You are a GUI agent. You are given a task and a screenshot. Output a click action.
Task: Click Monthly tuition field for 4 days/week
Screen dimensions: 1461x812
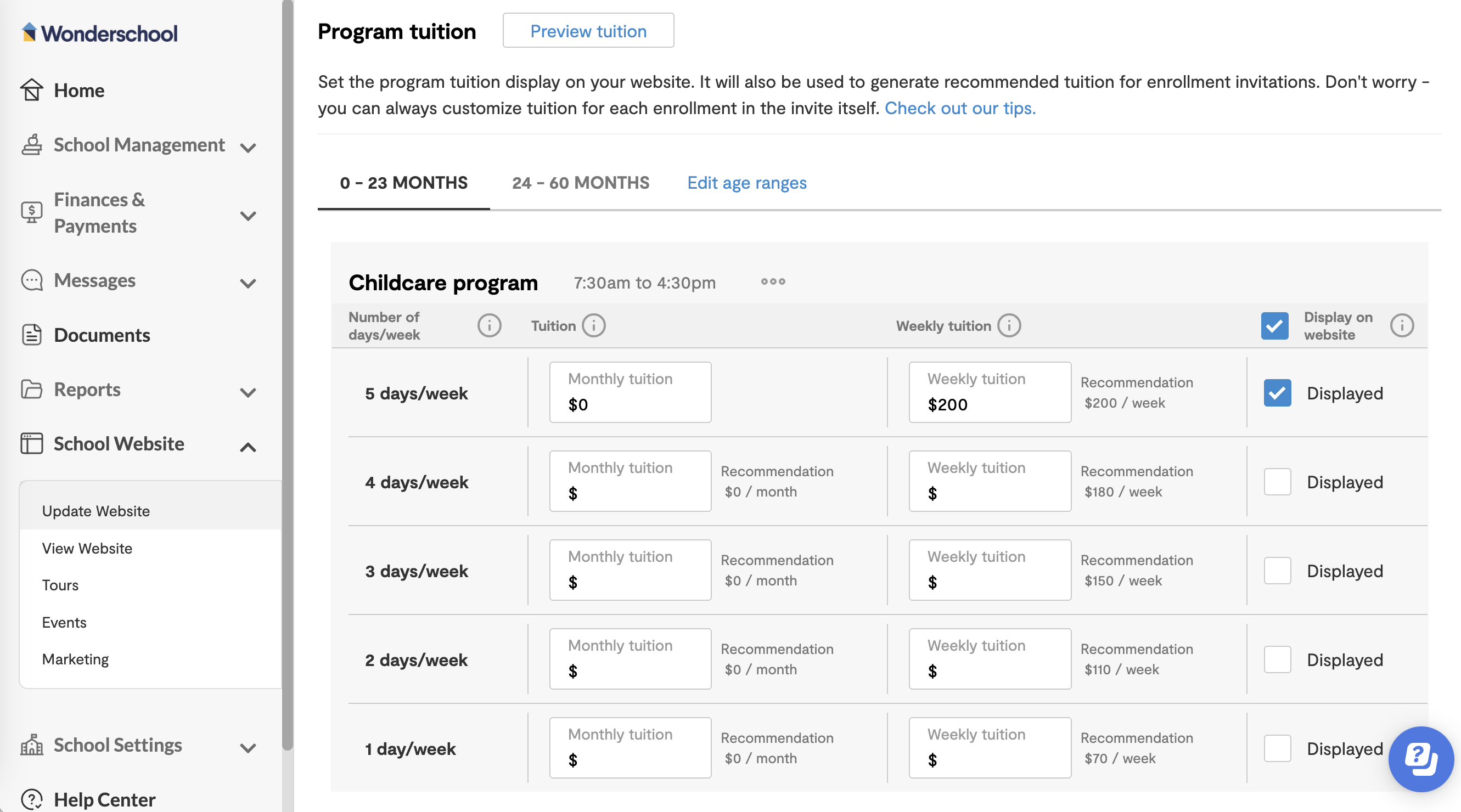[630, 481]
